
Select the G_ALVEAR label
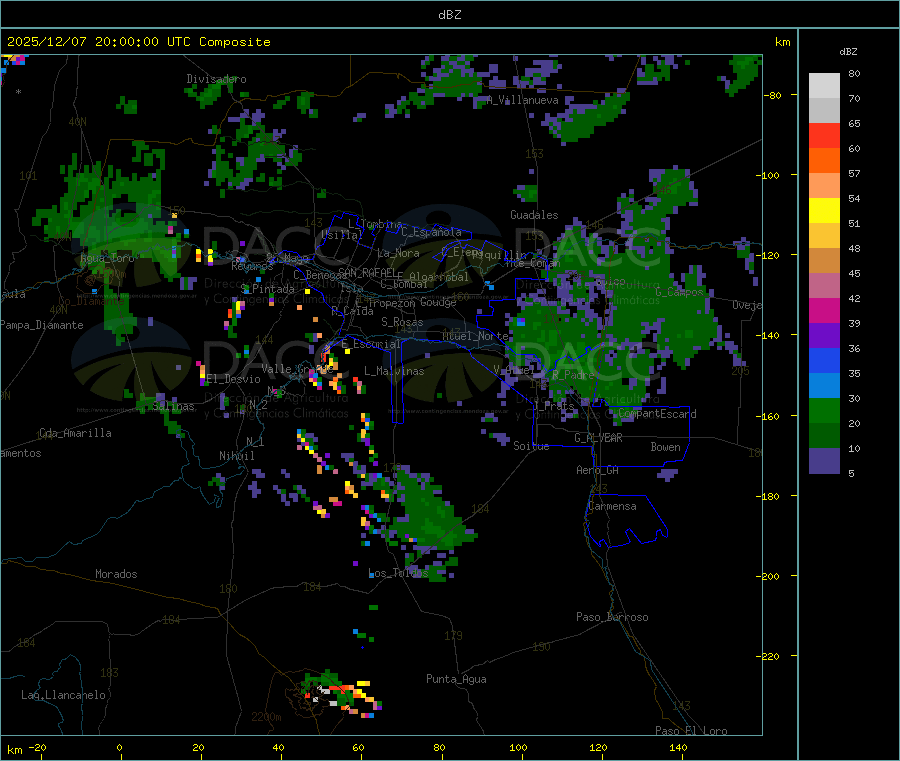(x=598, y=438)
